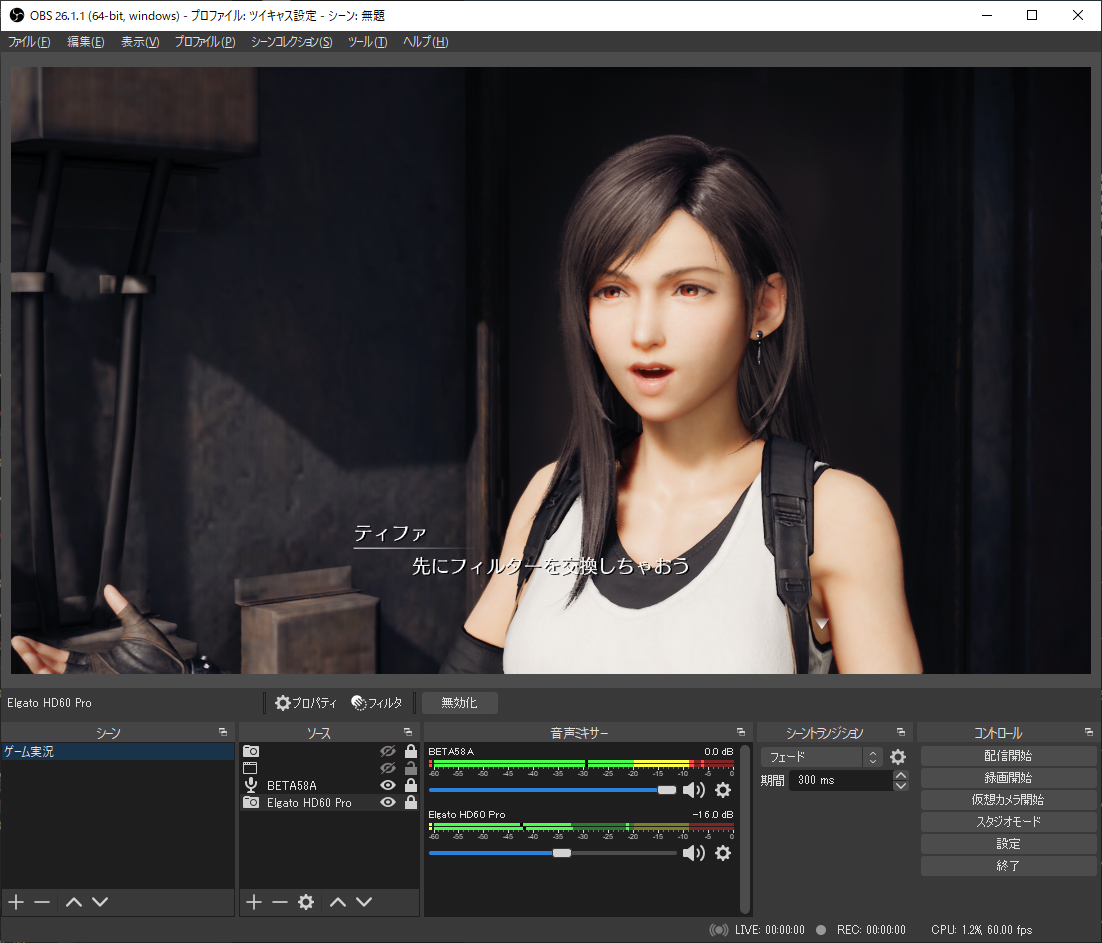Image resolution: width=1102 pixels, height=943 pixels.
Task: Hide the BETA58A source using its eye icon
Action: (387, 785)
